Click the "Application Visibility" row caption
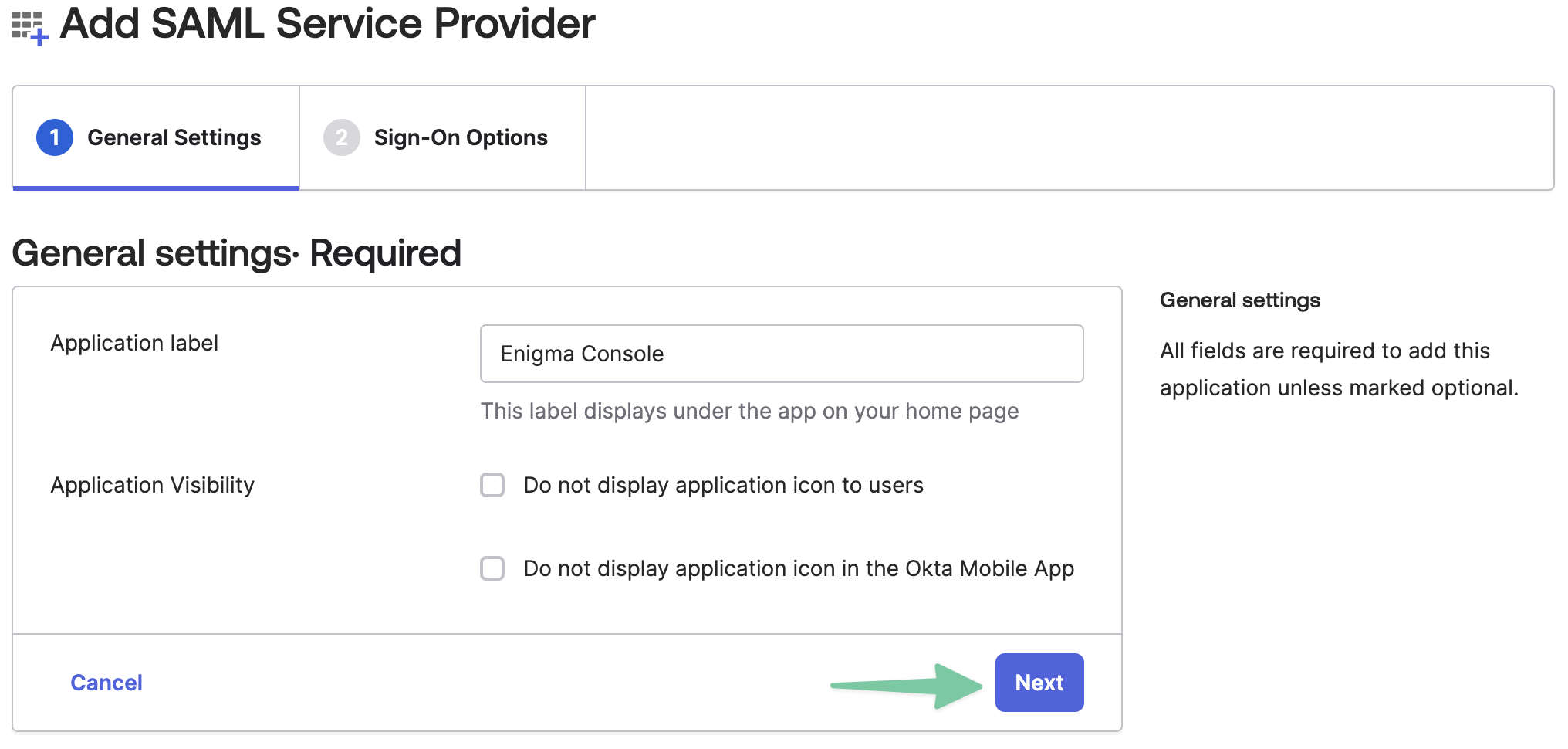 (x=152, y=485)
